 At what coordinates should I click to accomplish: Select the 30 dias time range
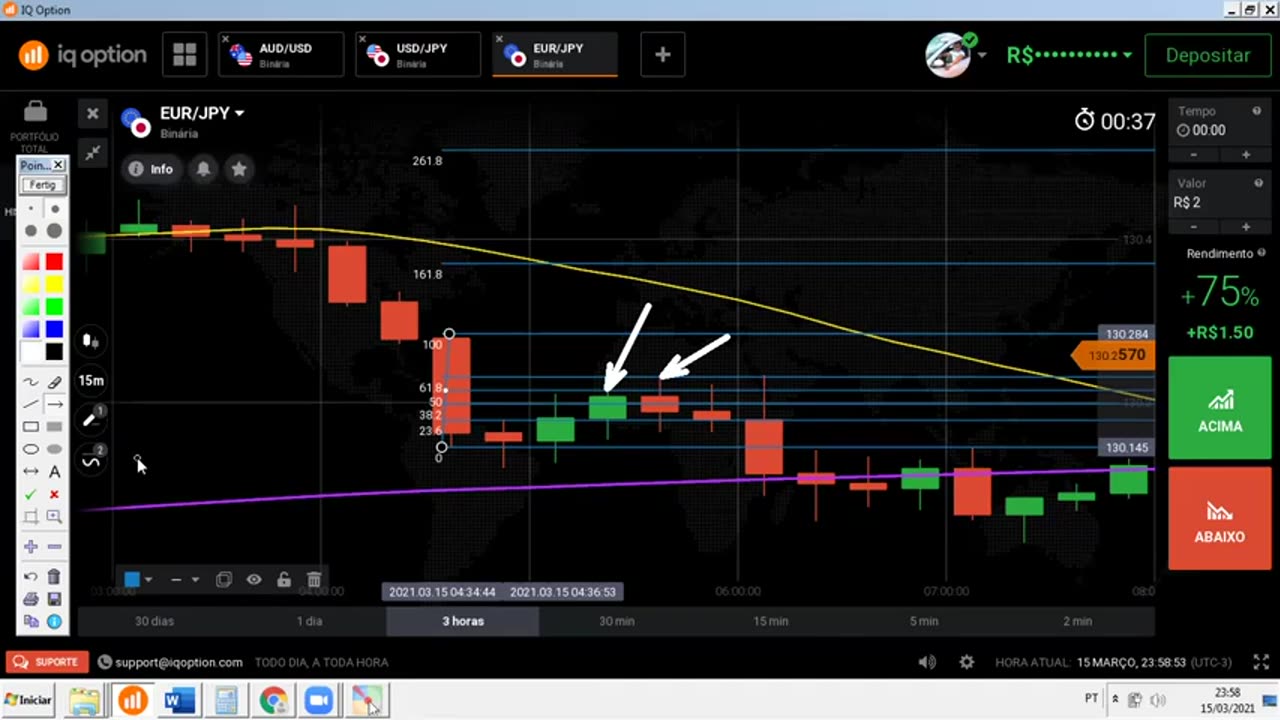[154, 621]
